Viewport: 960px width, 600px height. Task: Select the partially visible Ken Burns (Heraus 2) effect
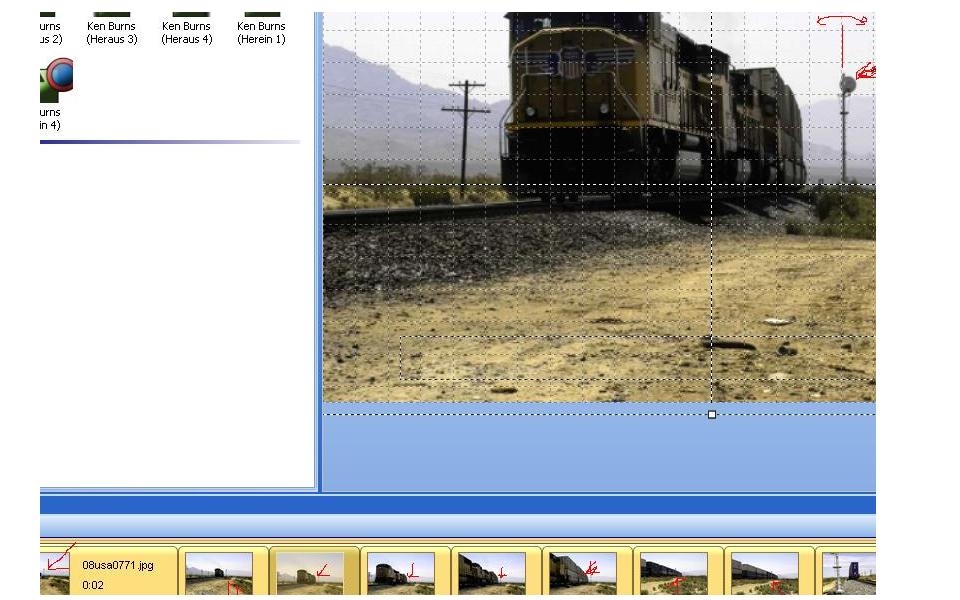pyautogui.click(x=50, y=32)
